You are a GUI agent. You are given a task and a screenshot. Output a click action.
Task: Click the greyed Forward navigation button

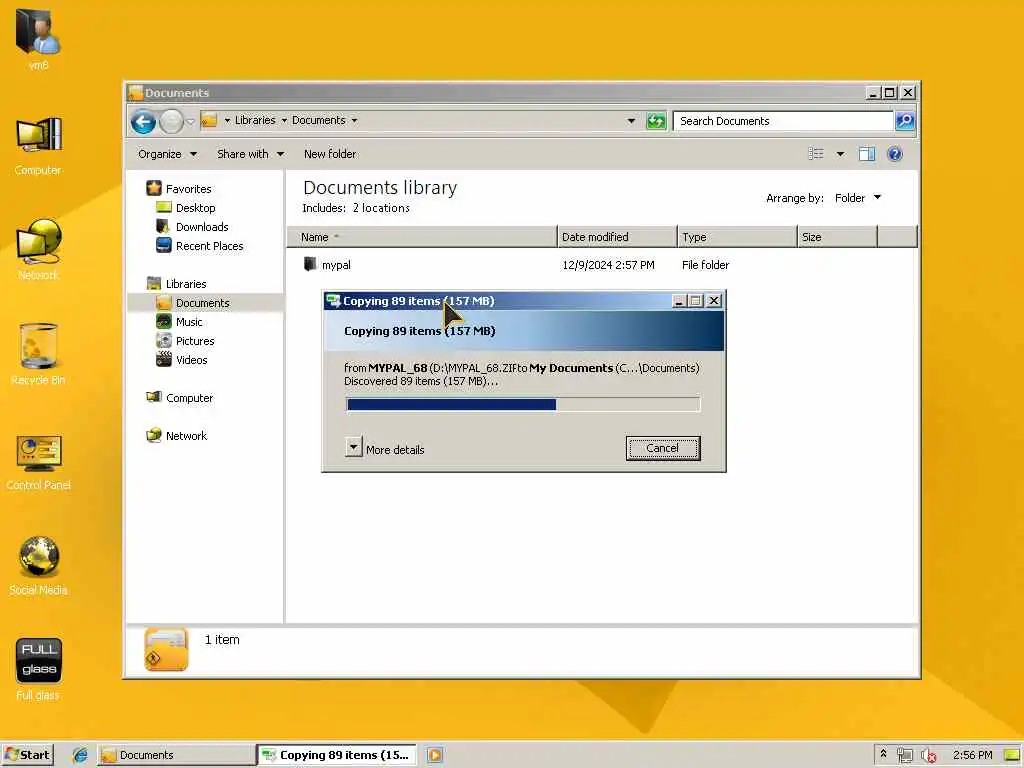(x=171, y=121)
